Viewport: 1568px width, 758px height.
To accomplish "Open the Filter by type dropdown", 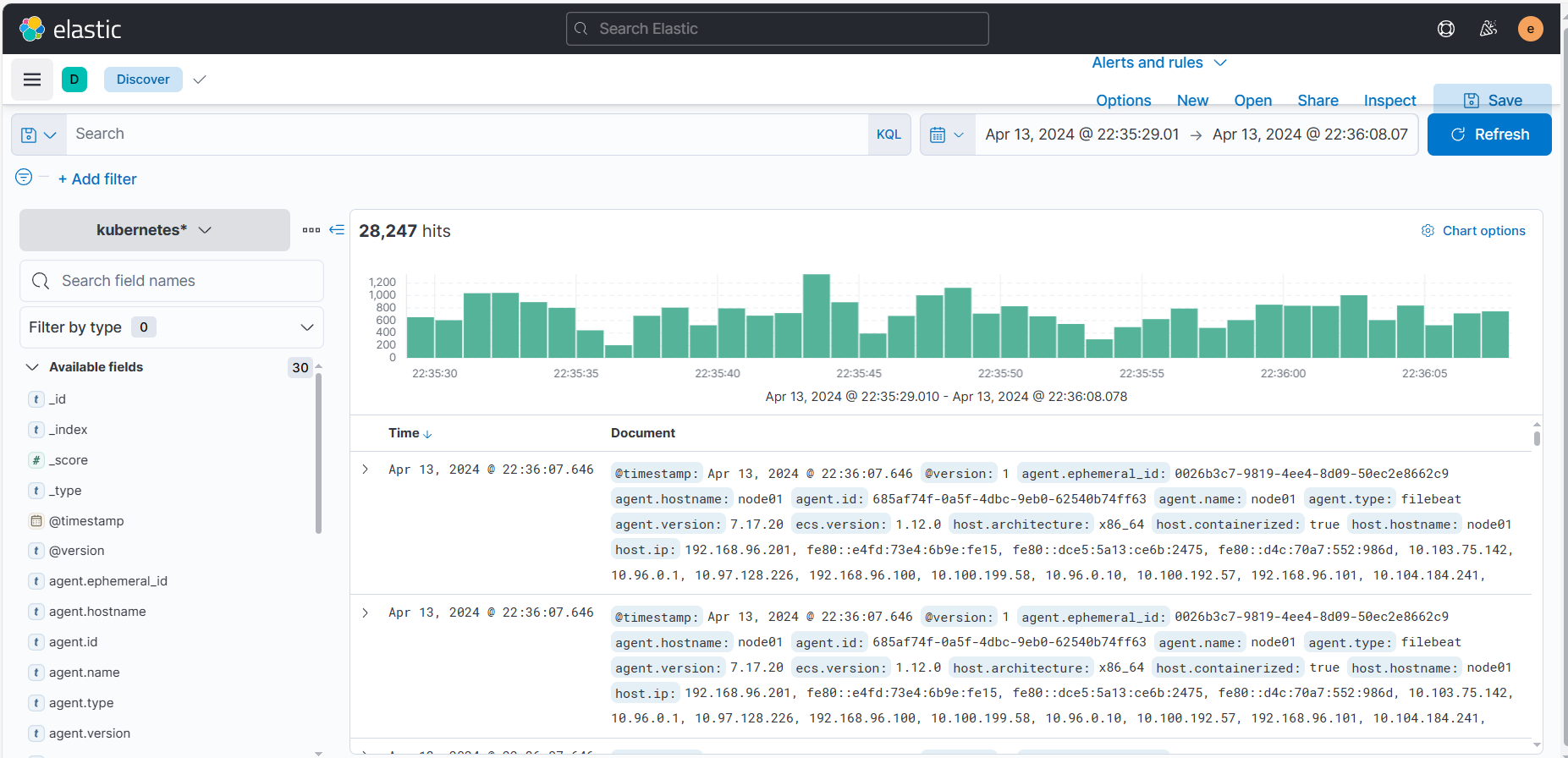I will pos(172,327).
